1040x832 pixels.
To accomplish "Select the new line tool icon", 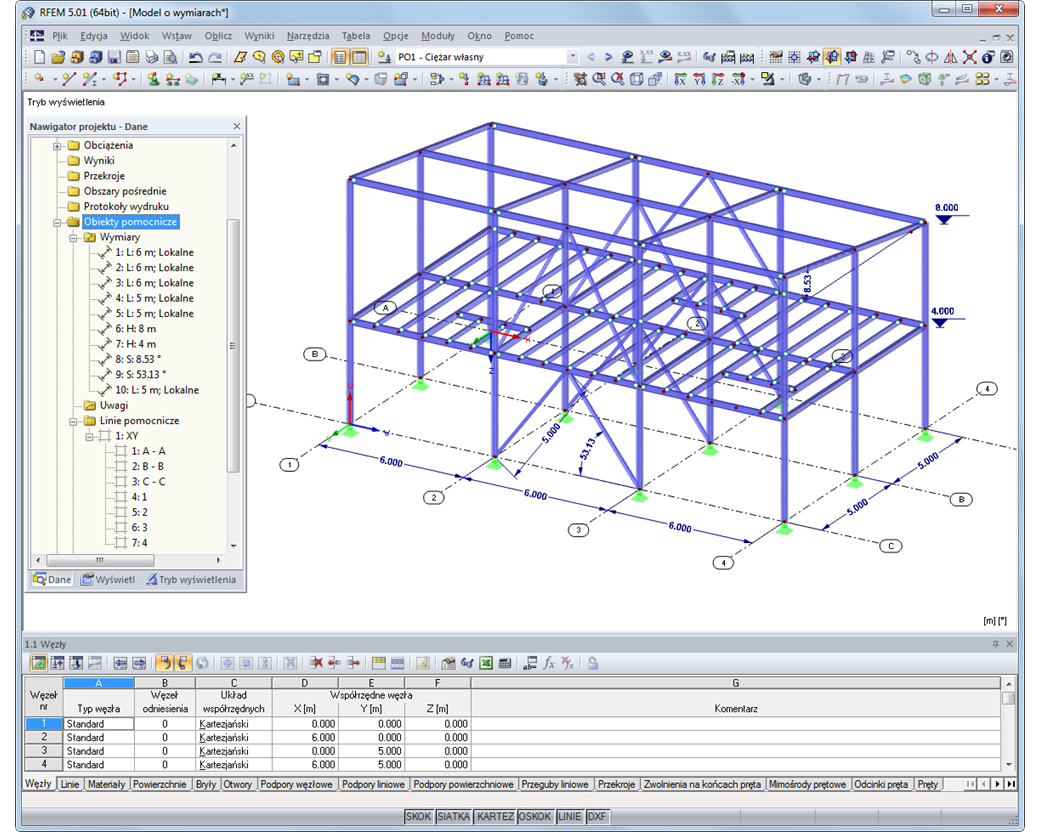I will 68,79.
